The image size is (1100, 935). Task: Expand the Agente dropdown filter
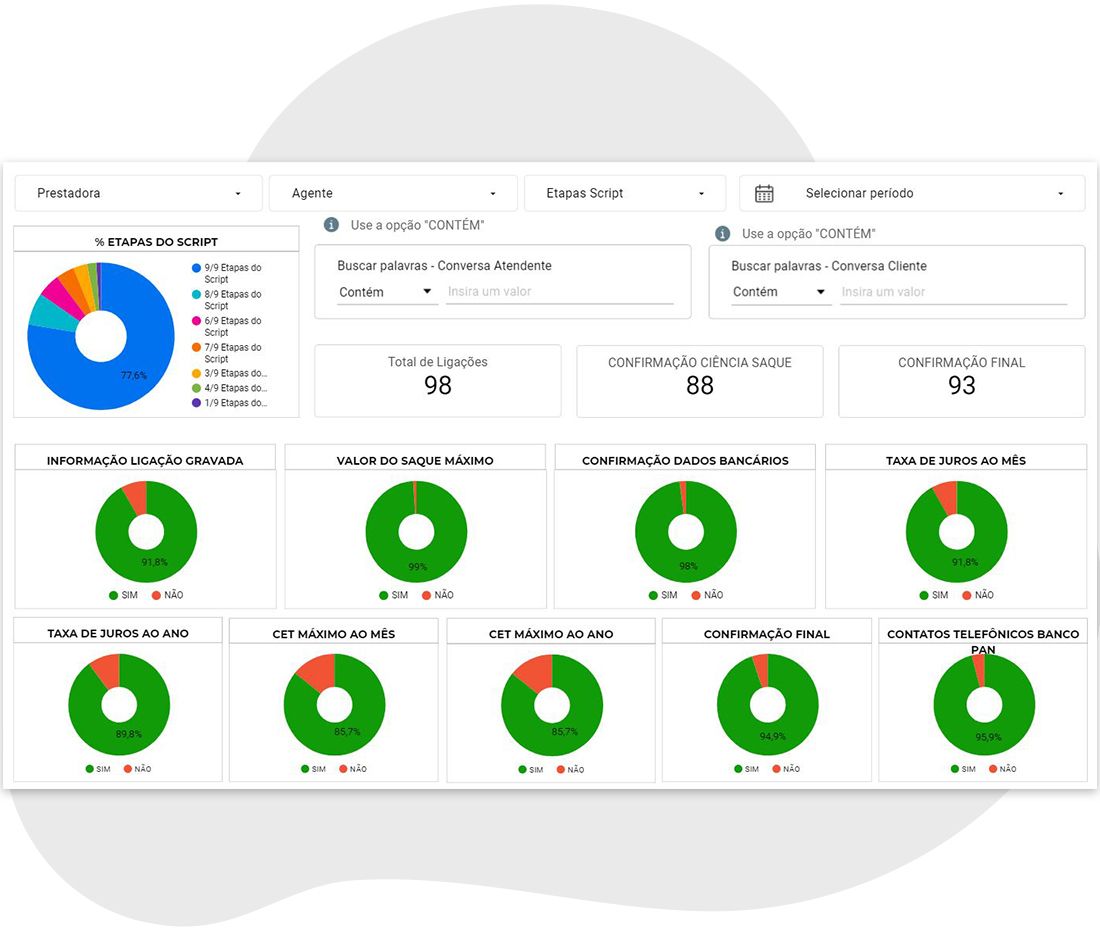click(394, 193)
